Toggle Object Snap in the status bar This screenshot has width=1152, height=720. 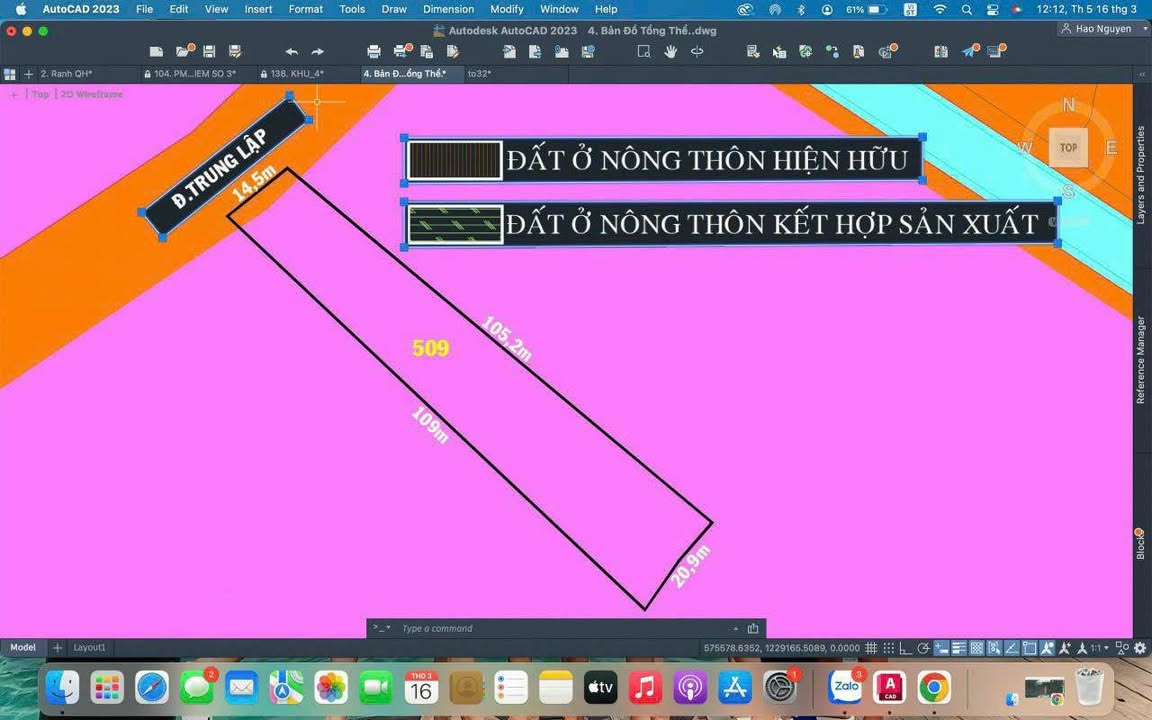[1028, 647]
